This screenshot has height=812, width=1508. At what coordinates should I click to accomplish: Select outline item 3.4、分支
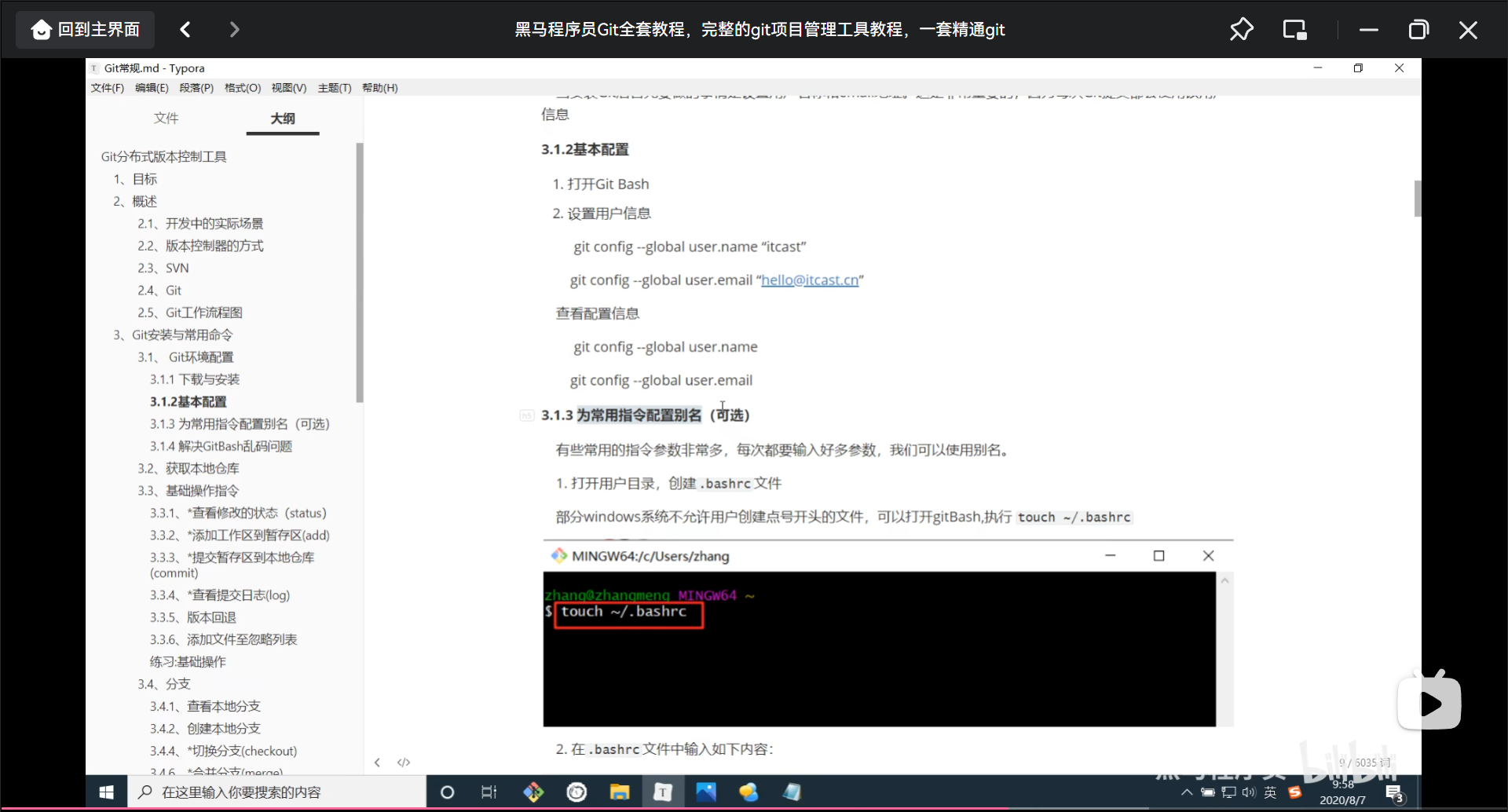(164, 684)
